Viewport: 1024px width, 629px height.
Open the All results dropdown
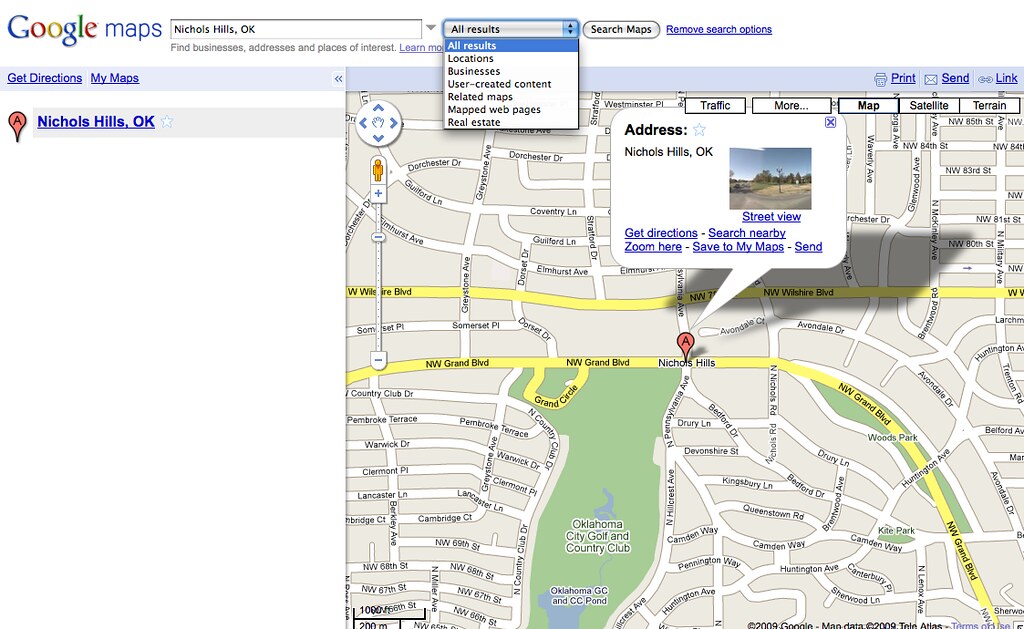509,28
